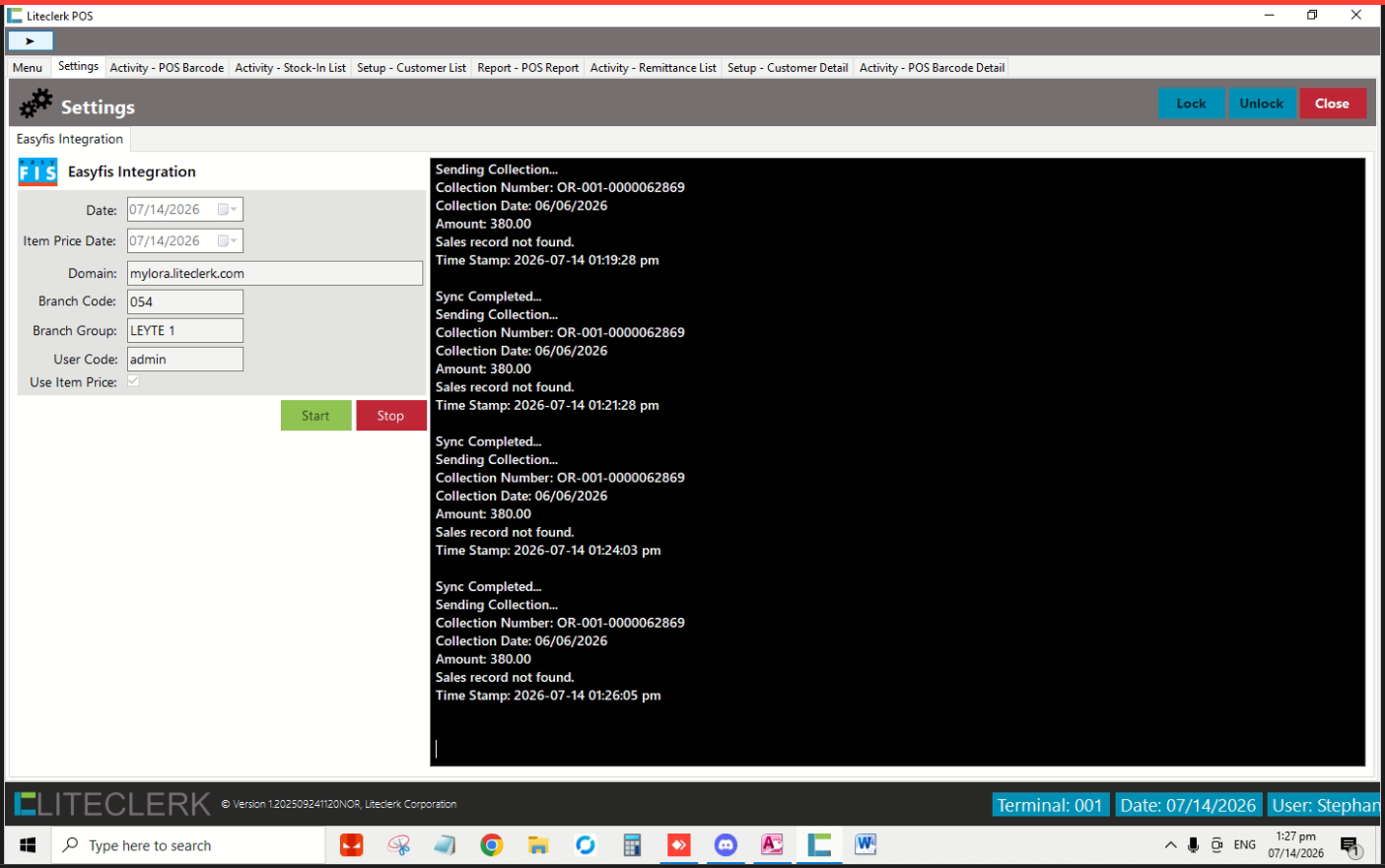The width and height of the screenshot is (1385, 868).
Task: Click 'Time Stamp: 2026-07-14 01:21:28 pm' log line
Action: click(547, 405)
